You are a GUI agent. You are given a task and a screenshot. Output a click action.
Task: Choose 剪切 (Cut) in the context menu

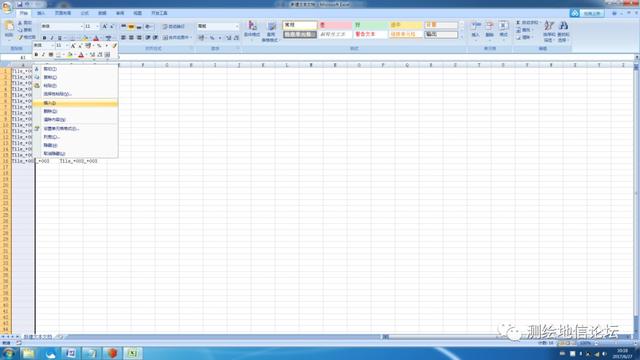pos(75,69)
